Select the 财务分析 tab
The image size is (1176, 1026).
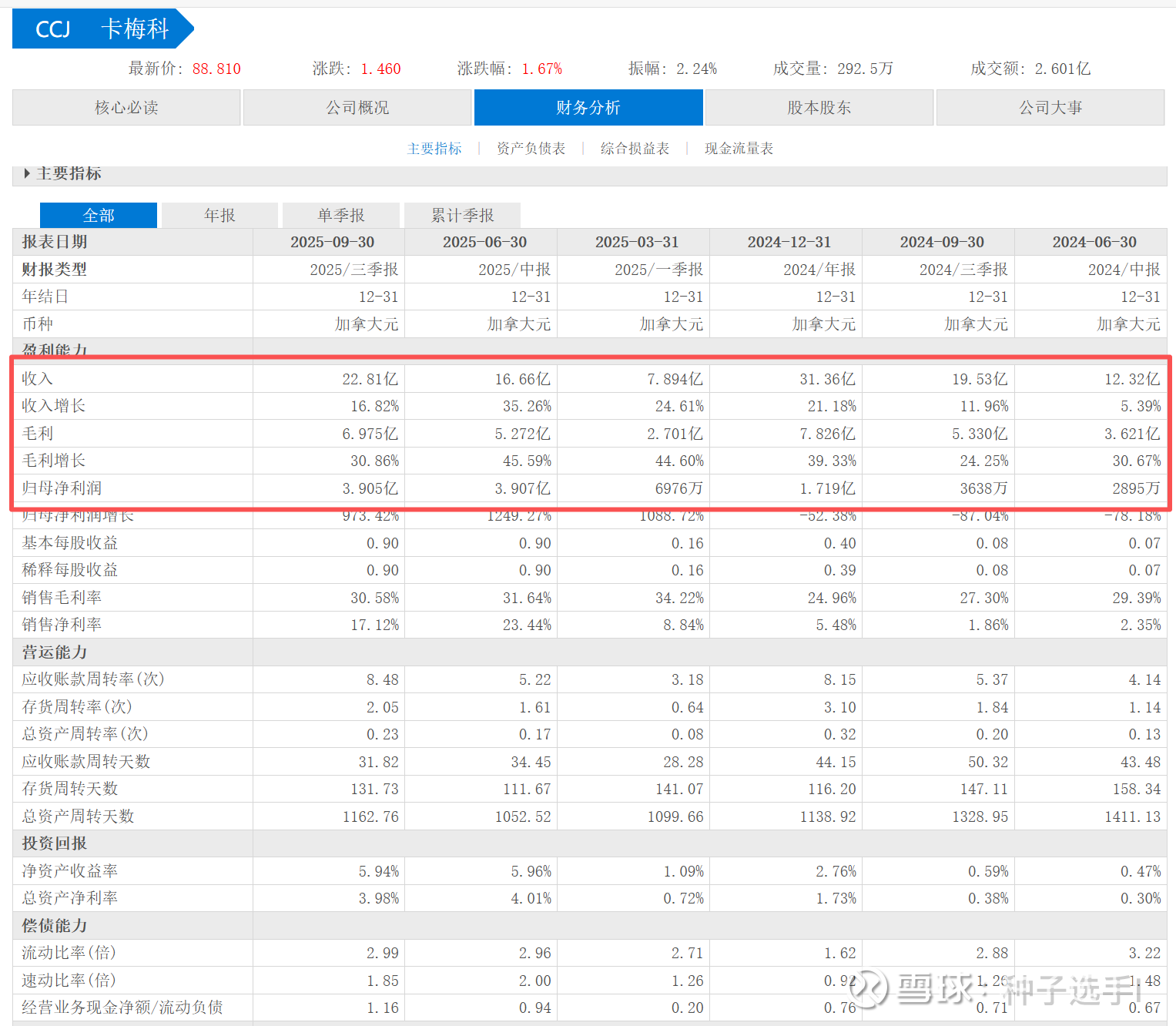coord(588,107)
